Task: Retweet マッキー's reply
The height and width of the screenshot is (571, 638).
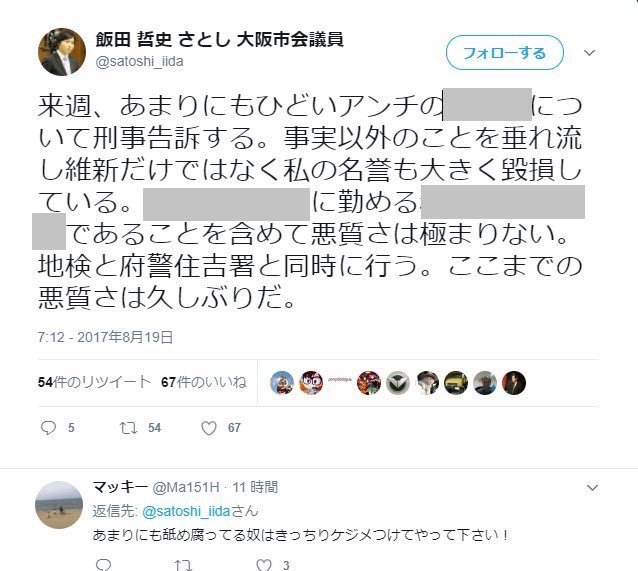Action: pyautogui.click(x=183, y=565)
